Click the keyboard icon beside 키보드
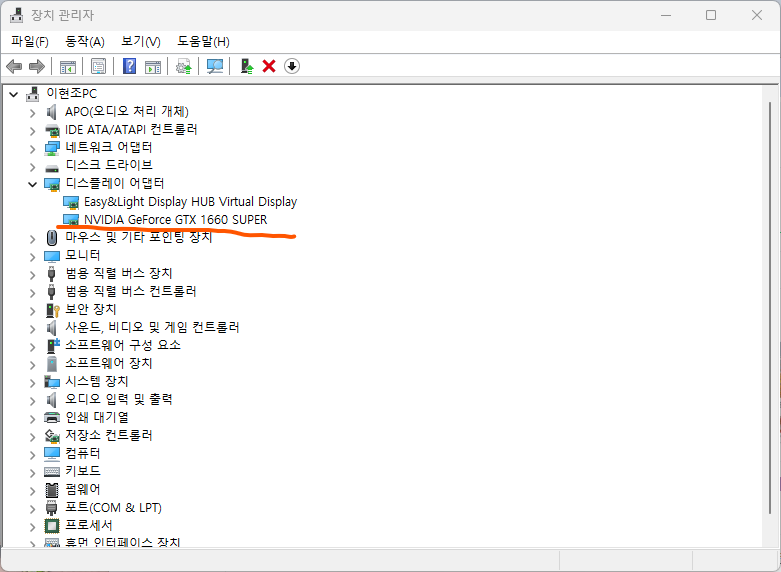The height and width of the screenshot is (572, 781). [x=52, y=472]
